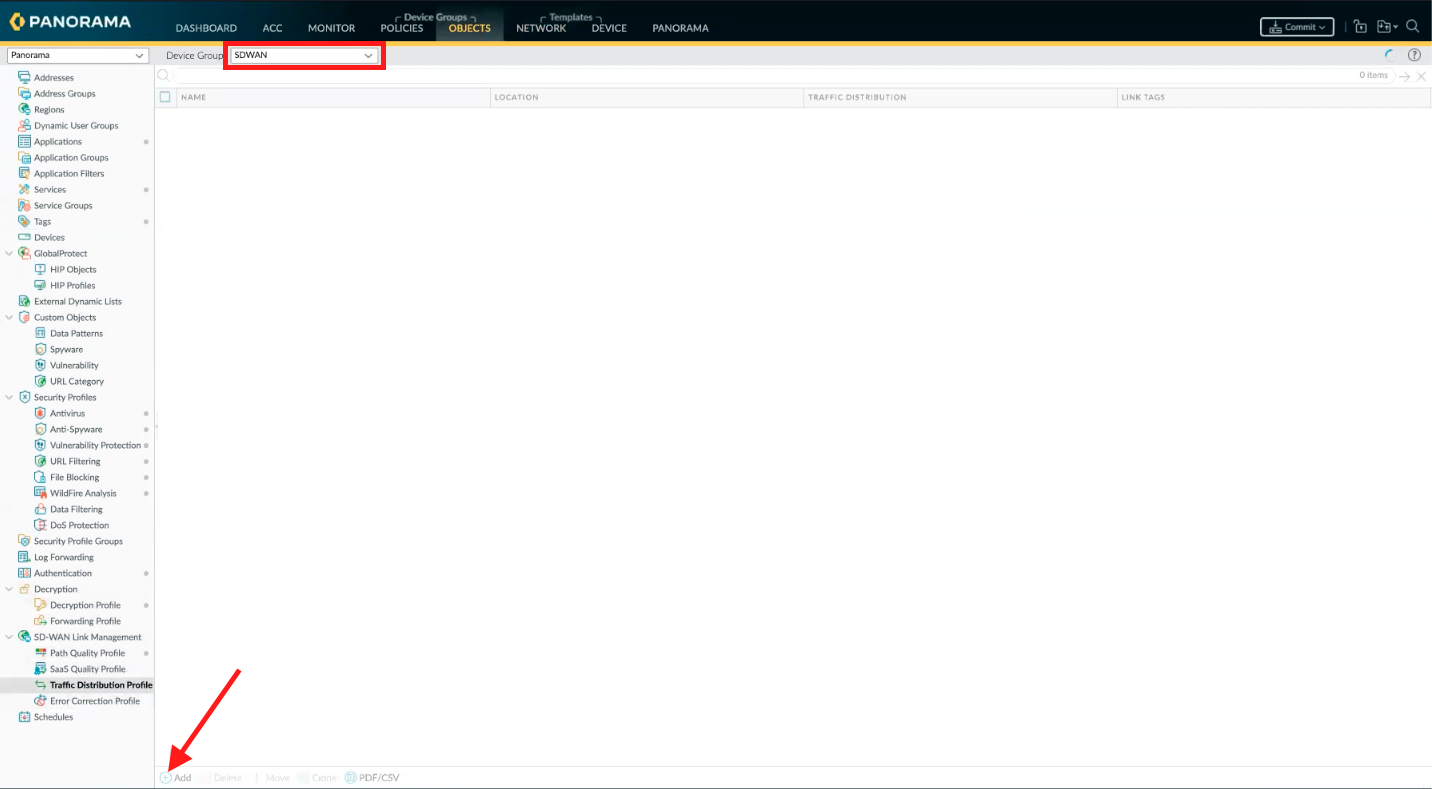Click the Addresses icon in the sidebar
This screenshot has height=789, width=1432.
coord(25,77)
